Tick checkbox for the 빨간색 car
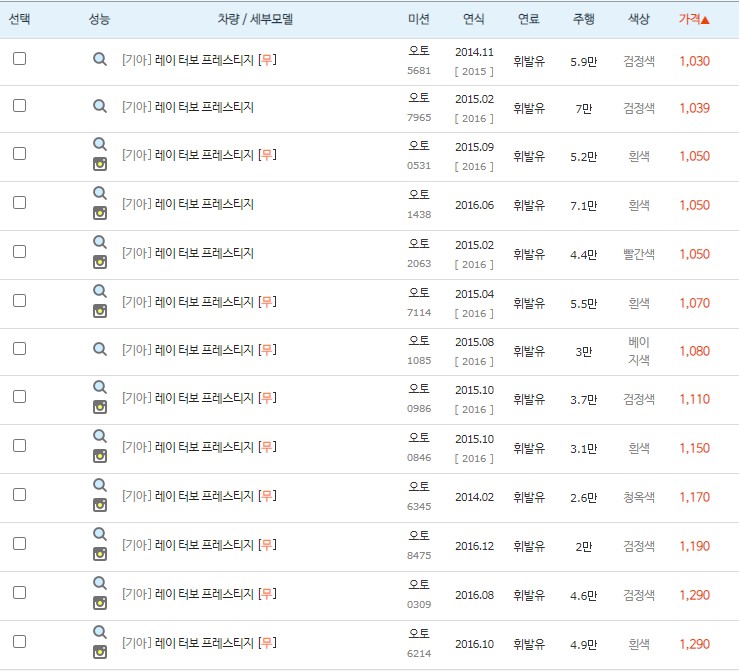 pos(19,252)
